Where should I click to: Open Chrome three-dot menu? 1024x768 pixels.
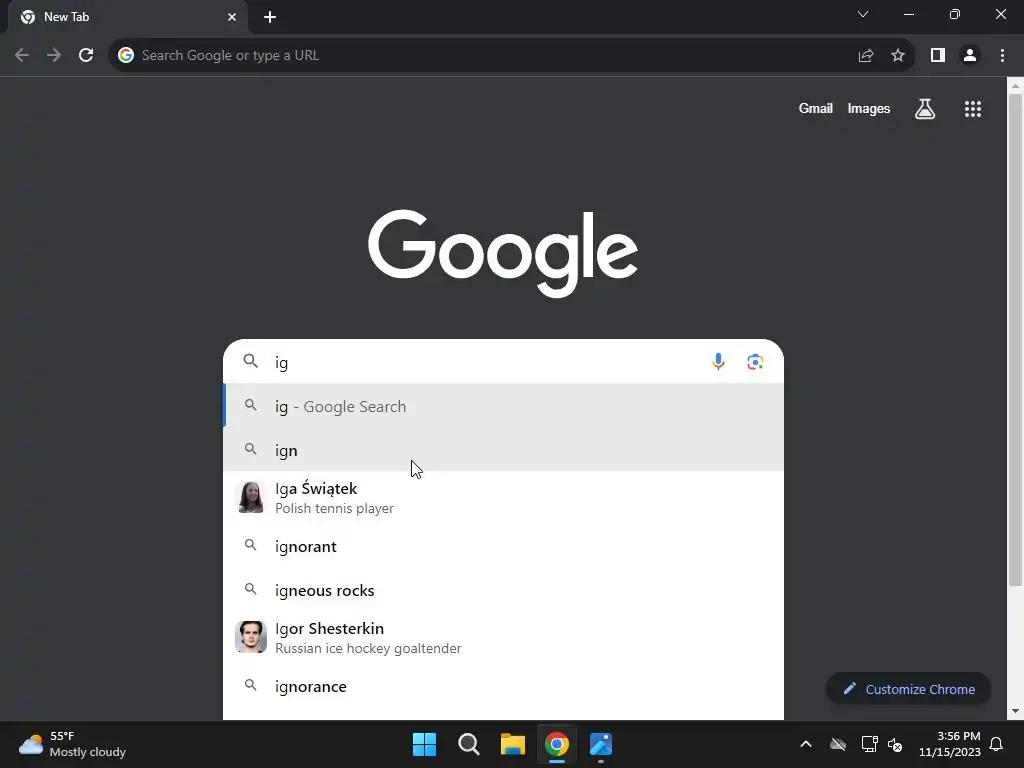[x=1002, y=56]
